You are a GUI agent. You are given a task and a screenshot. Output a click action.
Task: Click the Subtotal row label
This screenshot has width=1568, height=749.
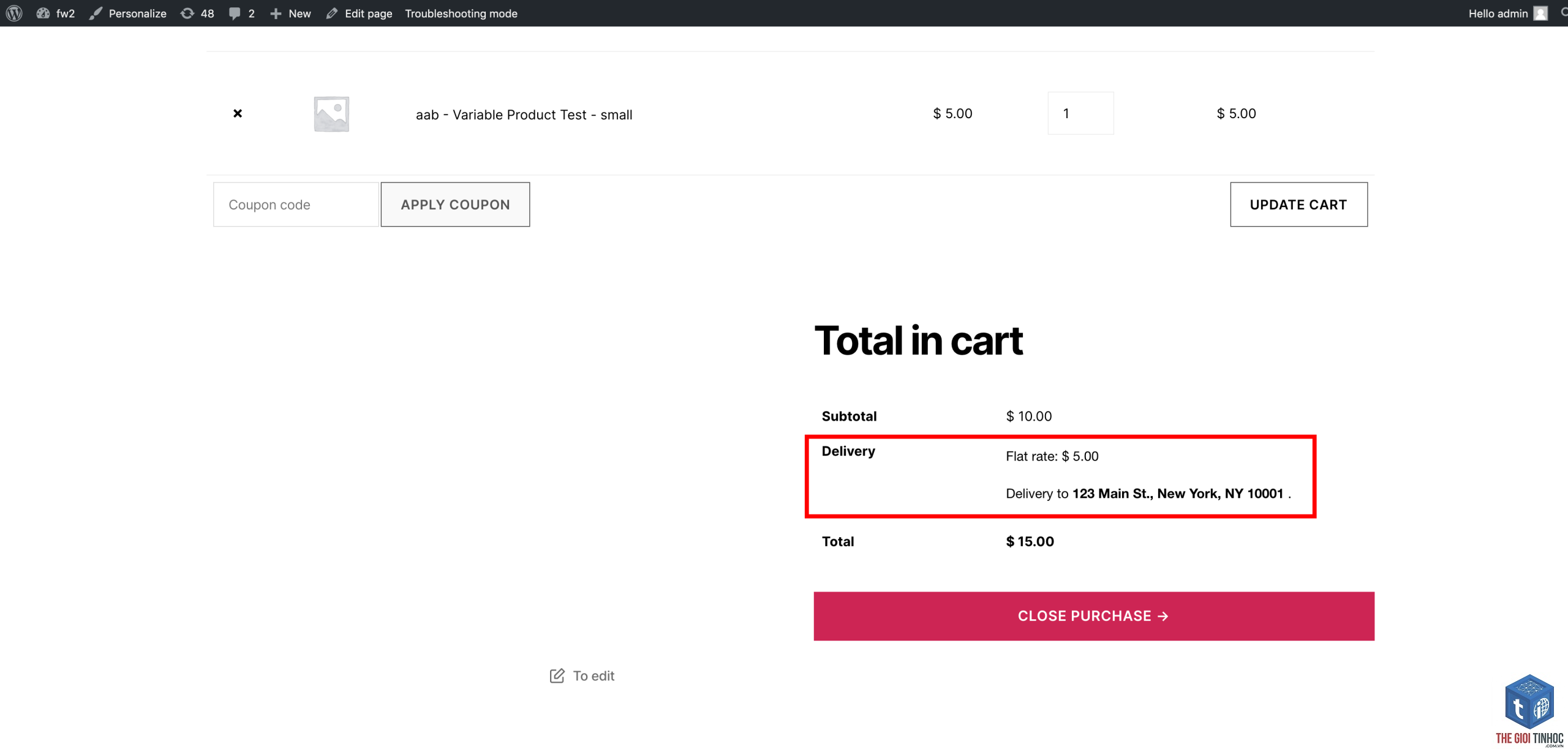coord(849,416)
